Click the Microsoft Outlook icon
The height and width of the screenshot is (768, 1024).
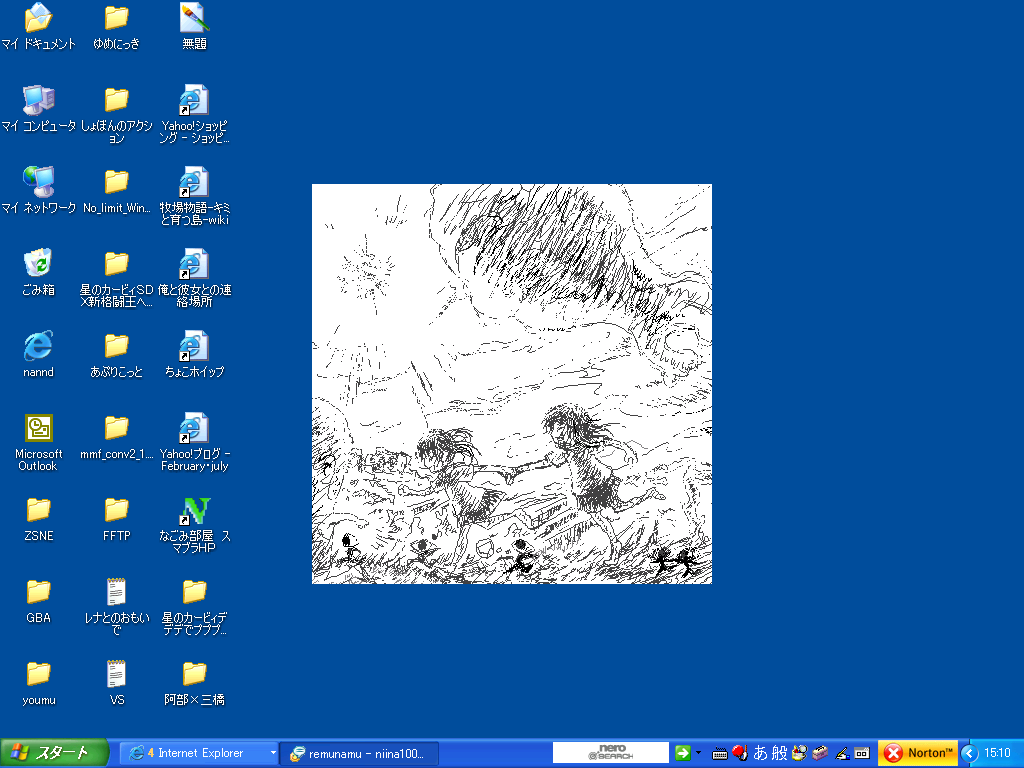click(x=39, y=443)
